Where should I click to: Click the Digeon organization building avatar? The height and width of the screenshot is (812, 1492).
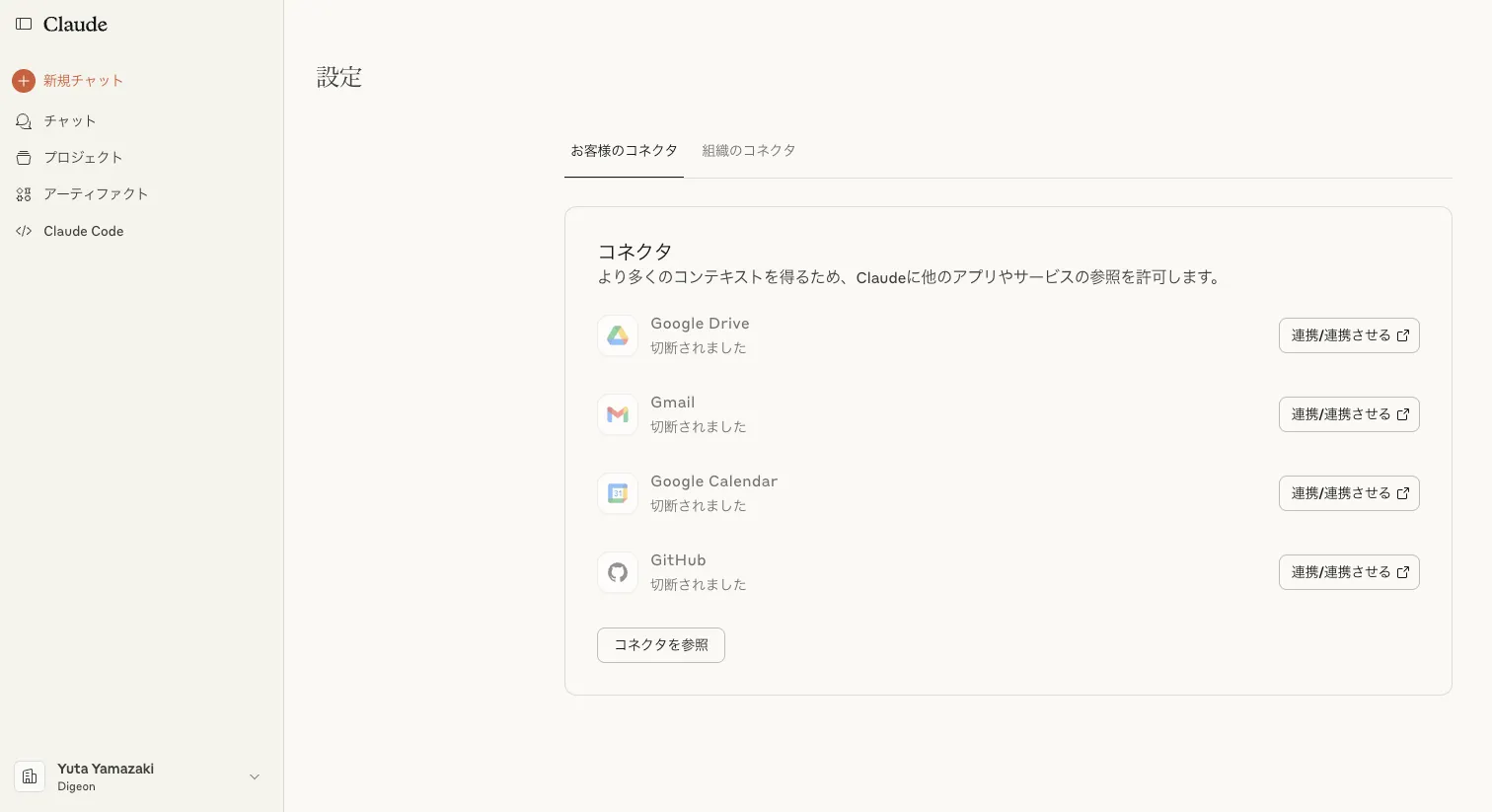pos(30,776)
